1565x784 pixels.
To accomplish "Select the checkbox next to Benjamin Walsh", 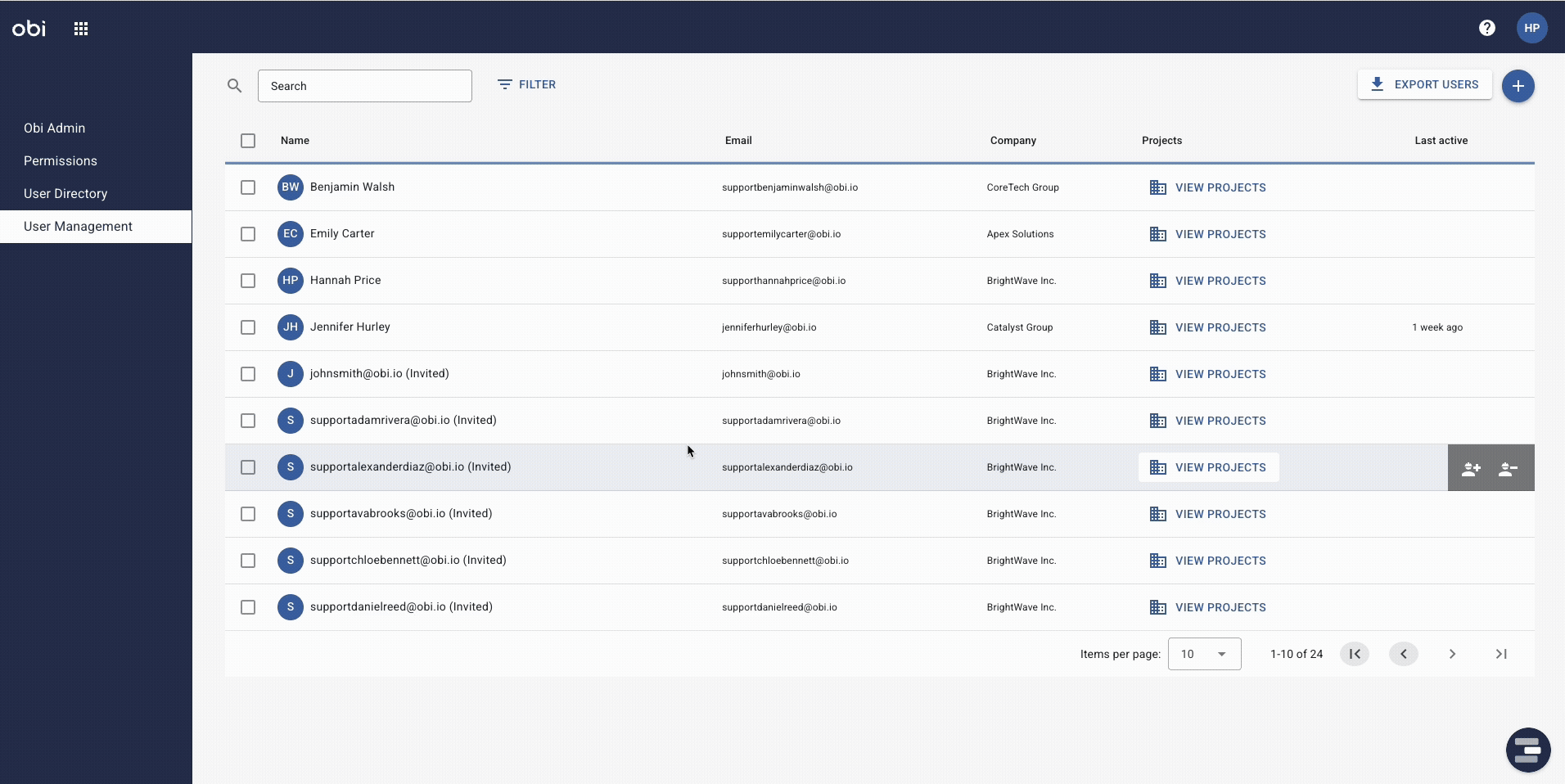I will tap(247, 187).
